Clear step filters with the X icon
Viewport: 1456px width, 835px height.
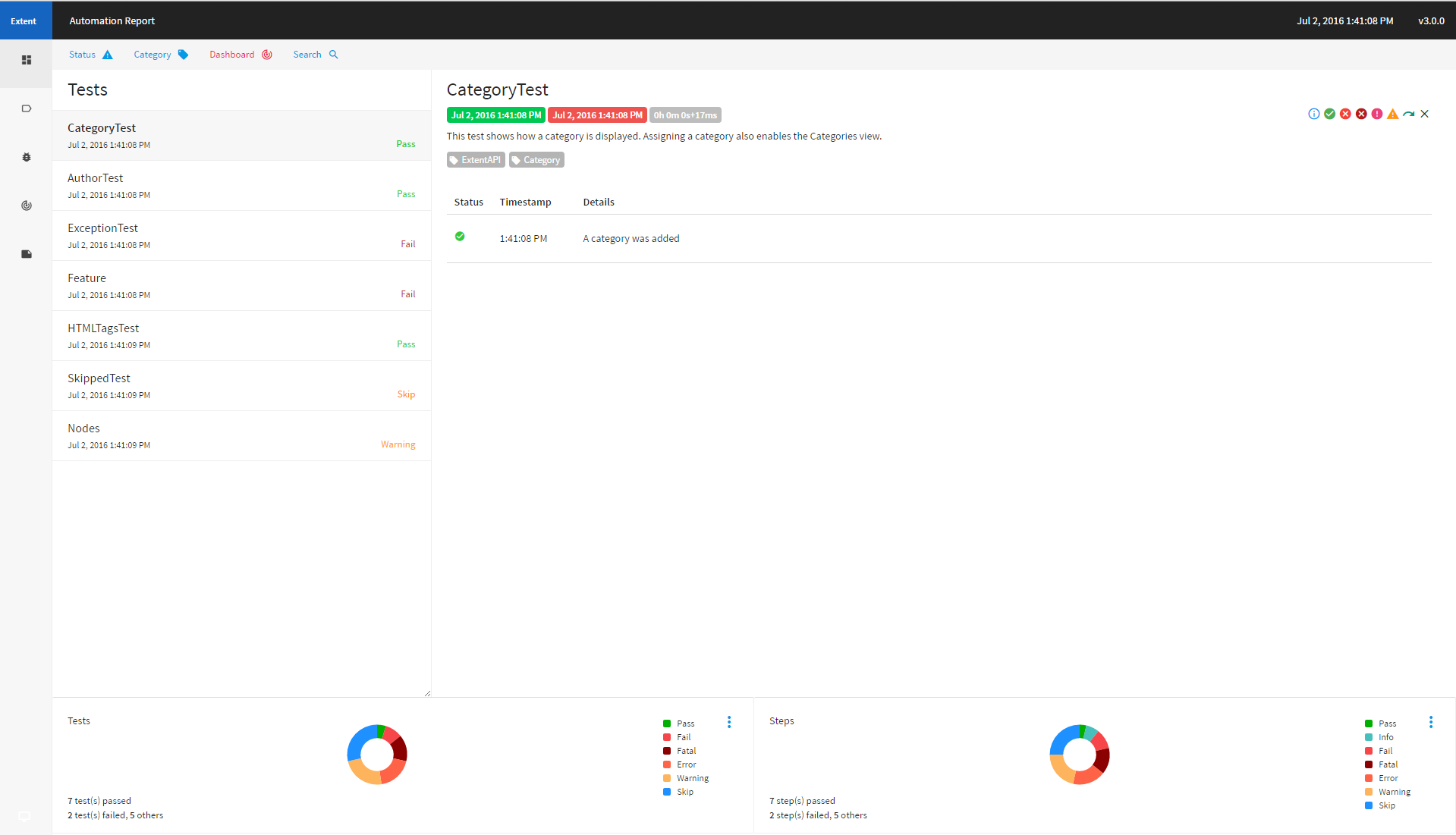(1424, 114)
